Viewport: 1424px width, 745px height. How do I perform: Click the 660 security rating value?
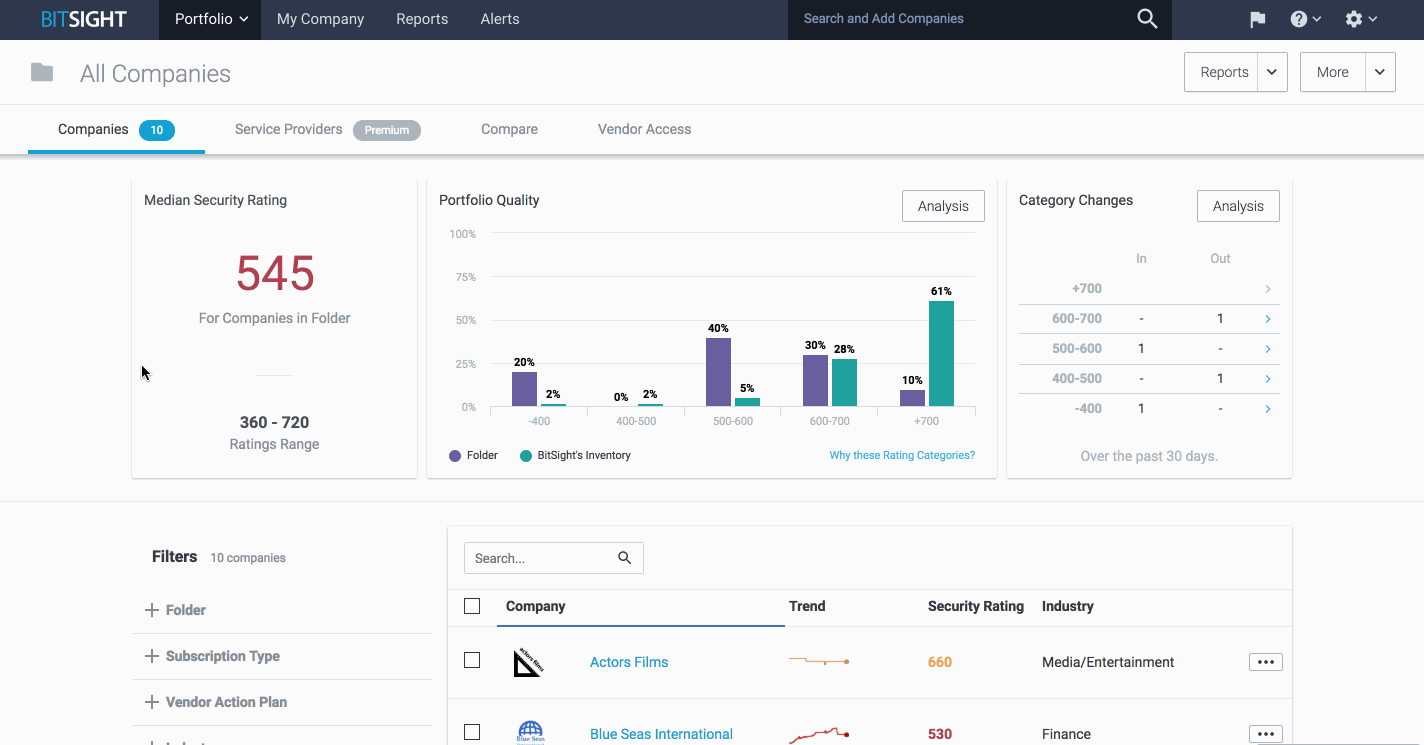940,662
